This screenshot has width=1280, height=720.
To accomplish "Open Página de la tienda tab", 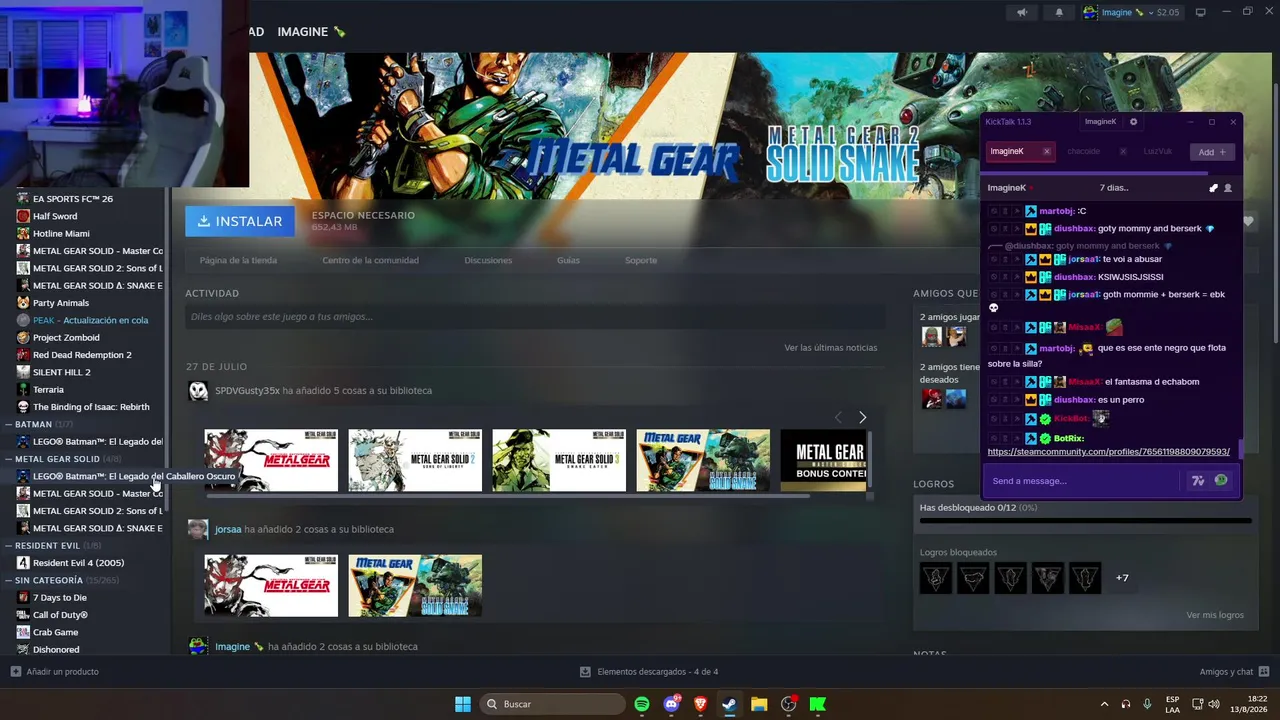I will coord(238,260).
